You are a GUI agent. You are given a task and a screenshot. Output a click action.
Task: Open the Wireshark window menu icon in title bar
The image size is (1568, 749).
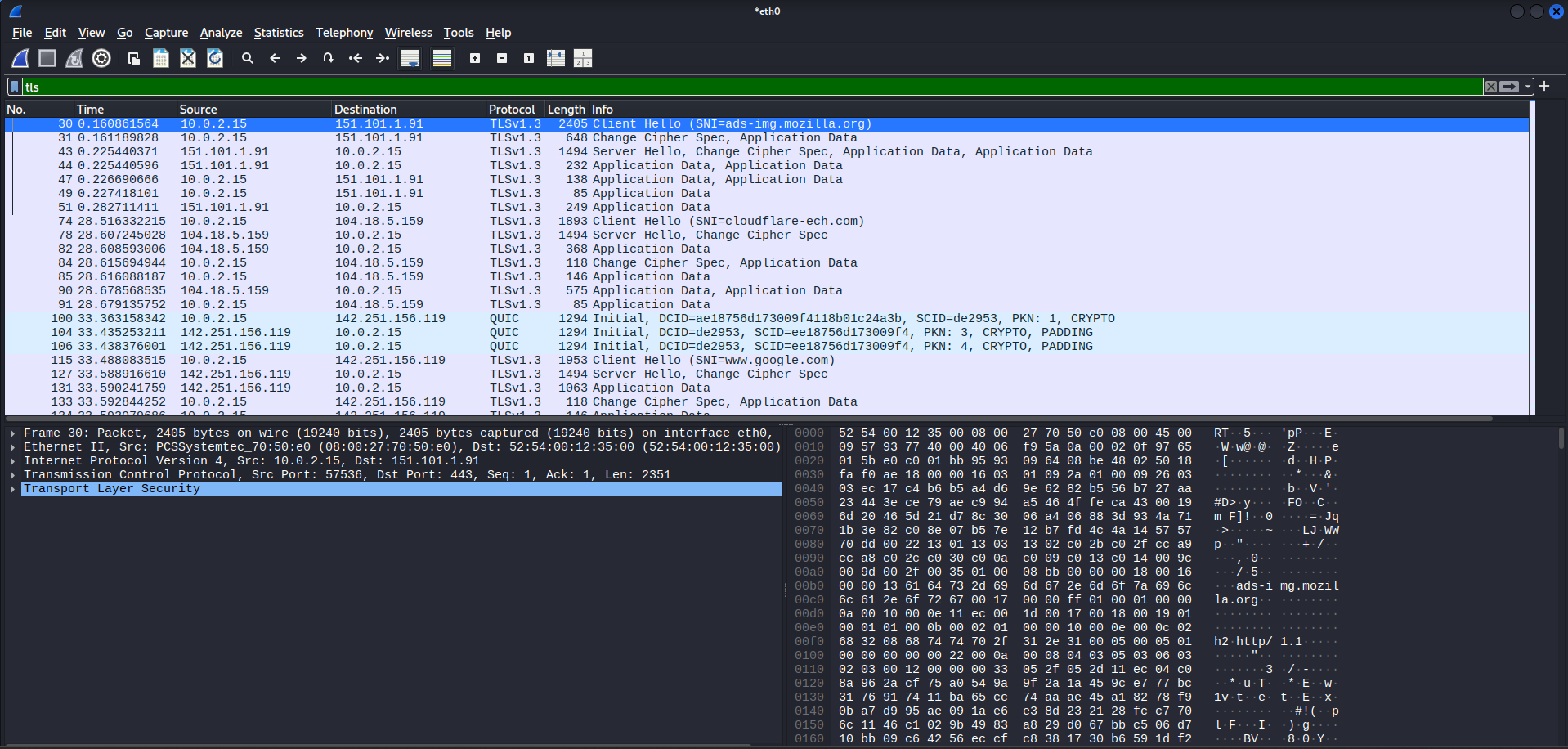tap(16, 11)
